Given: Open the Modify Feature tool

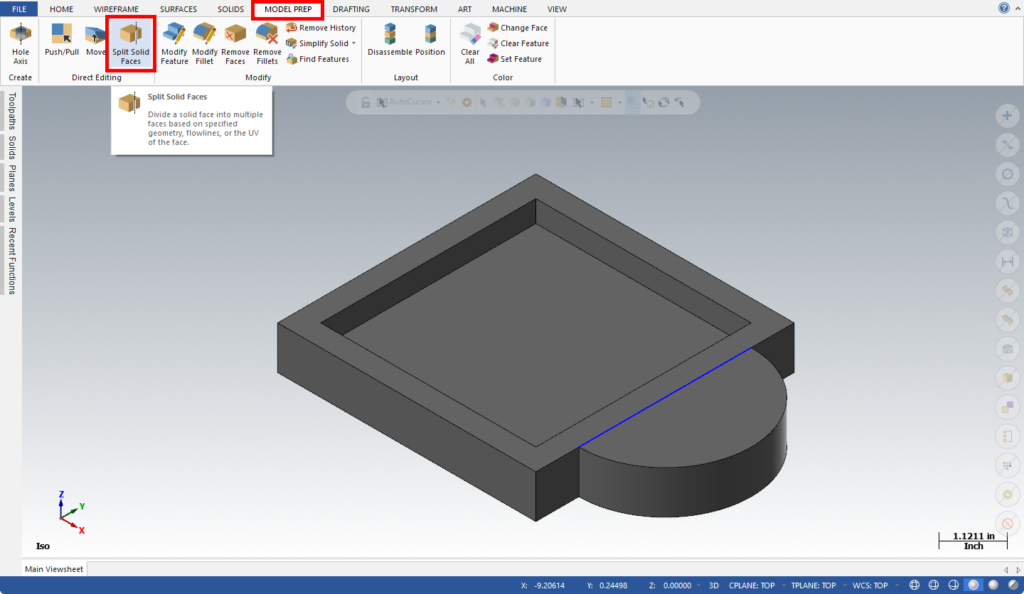Looking at the screenshot, I should point(174,43).
